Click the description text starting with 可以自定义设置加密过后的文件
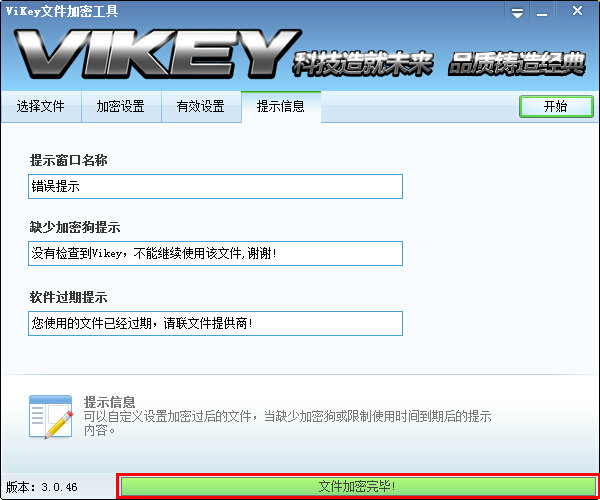The width and height of the screenshot is (600, 500). [x=288, y=423]
